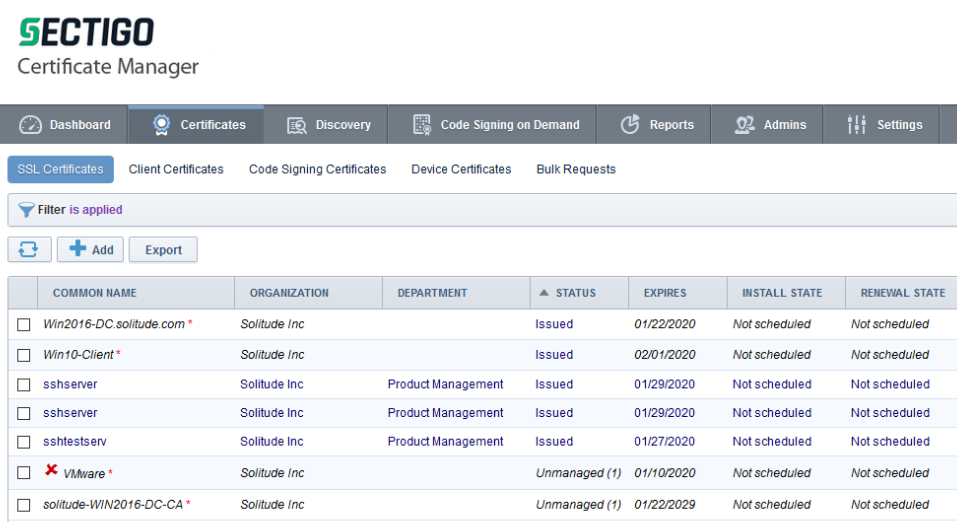Click the Admins people icon
957x522 pixels.
744,125
